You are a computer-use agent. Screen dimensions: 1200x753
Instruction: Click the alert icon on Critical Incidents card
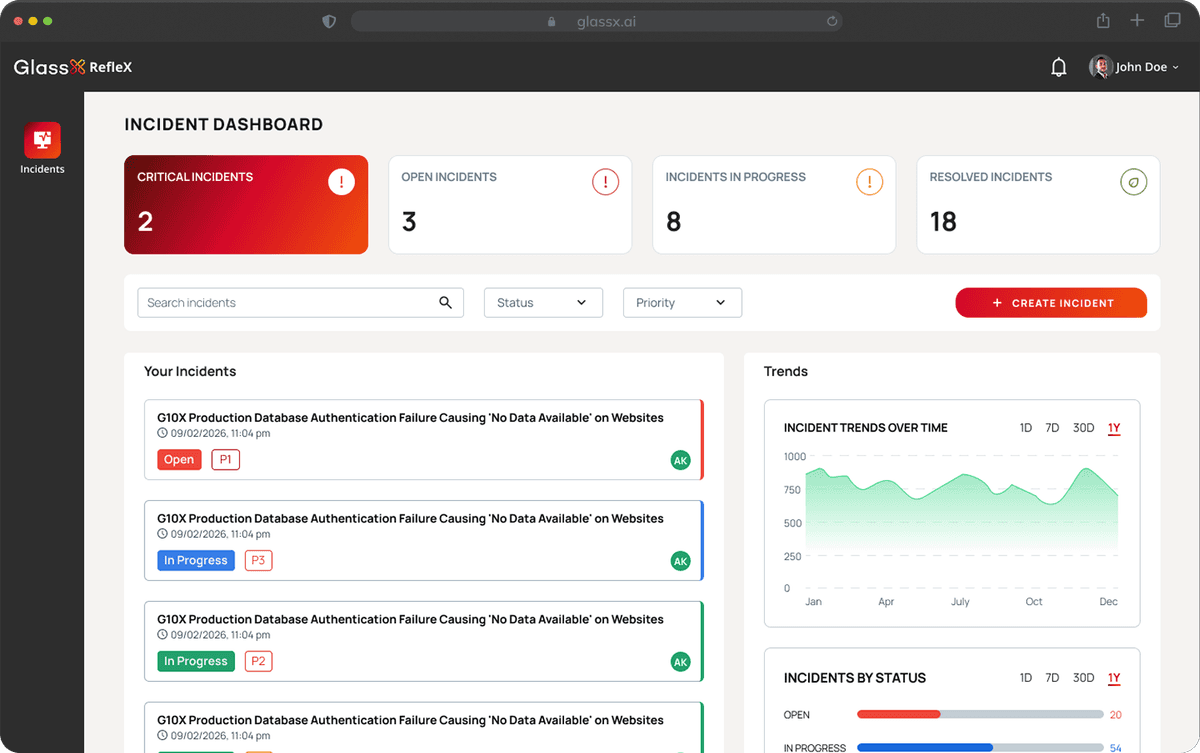point(341,182)
